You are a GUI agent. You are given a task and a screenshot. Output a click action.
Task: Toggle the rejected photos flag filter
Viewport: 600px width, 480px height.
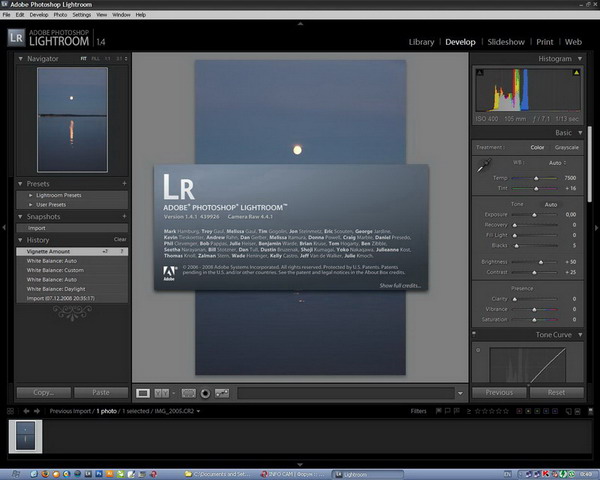click(456, 411)
